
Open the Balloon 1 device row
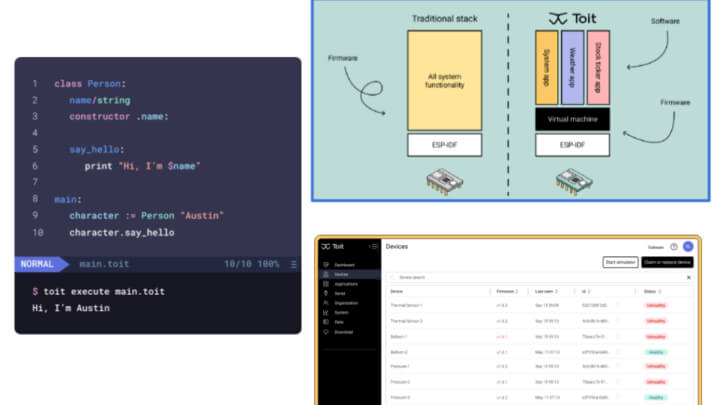[x=540, y=337]
